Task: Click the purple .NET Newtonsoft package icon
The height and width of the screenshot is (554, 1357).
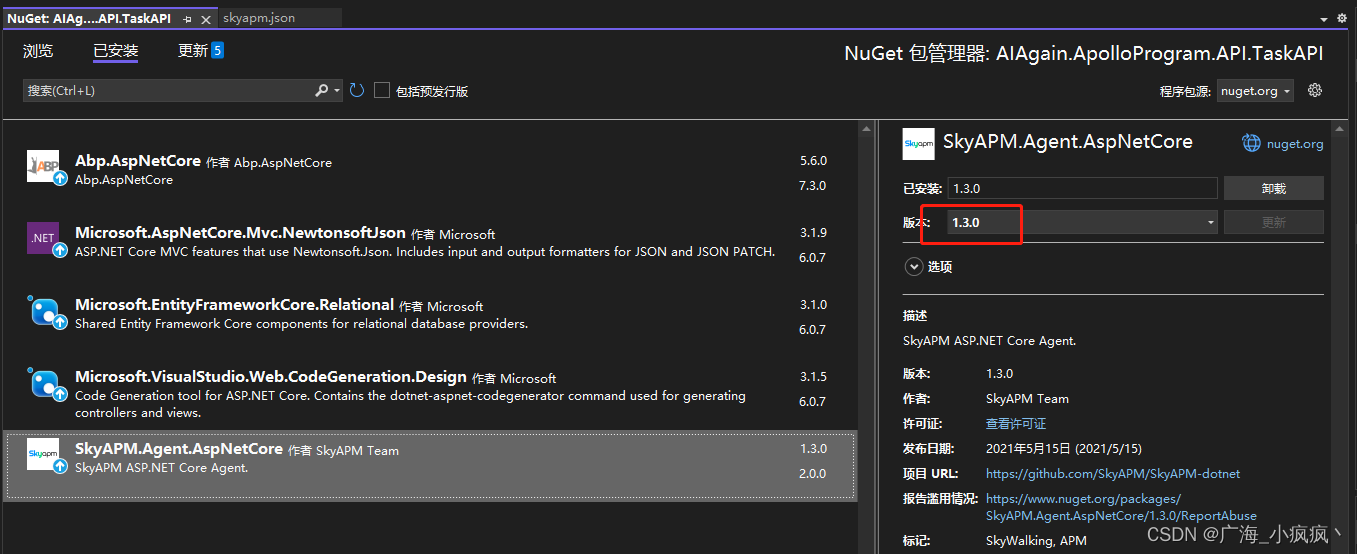Action: 43,238
